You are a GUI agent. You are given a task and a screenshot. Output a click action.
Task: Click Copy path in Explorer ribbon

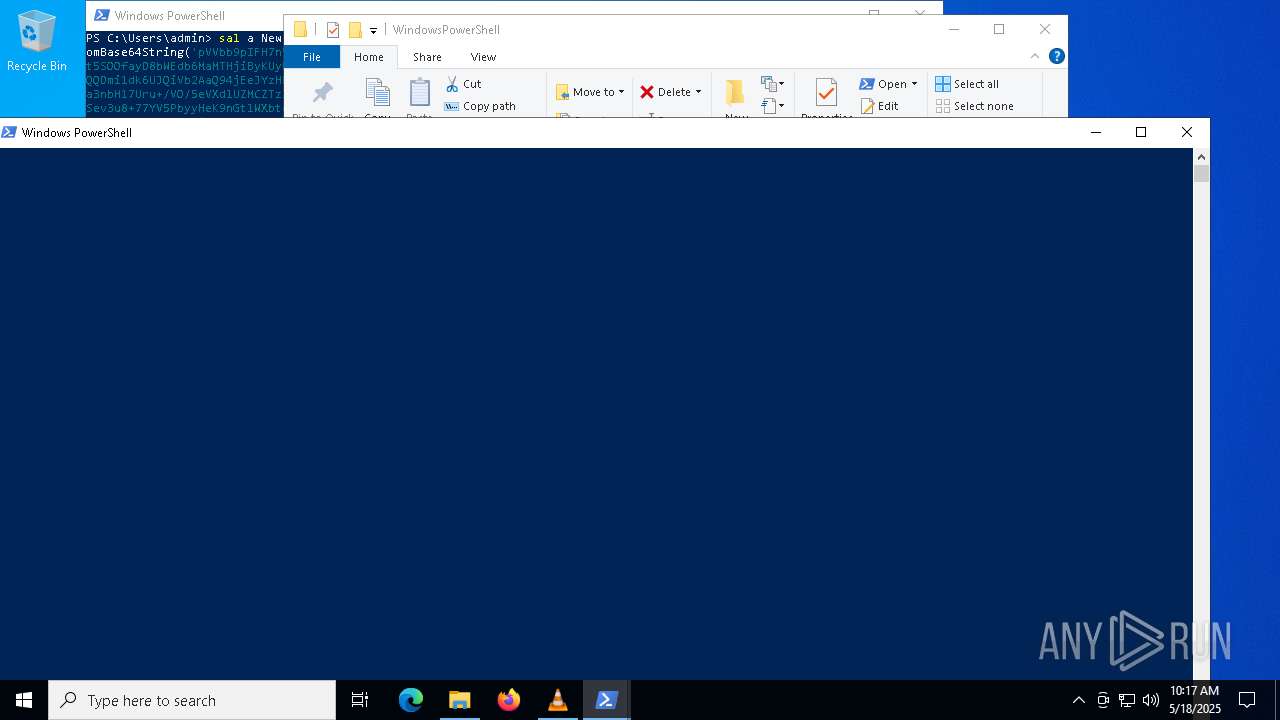480,106
